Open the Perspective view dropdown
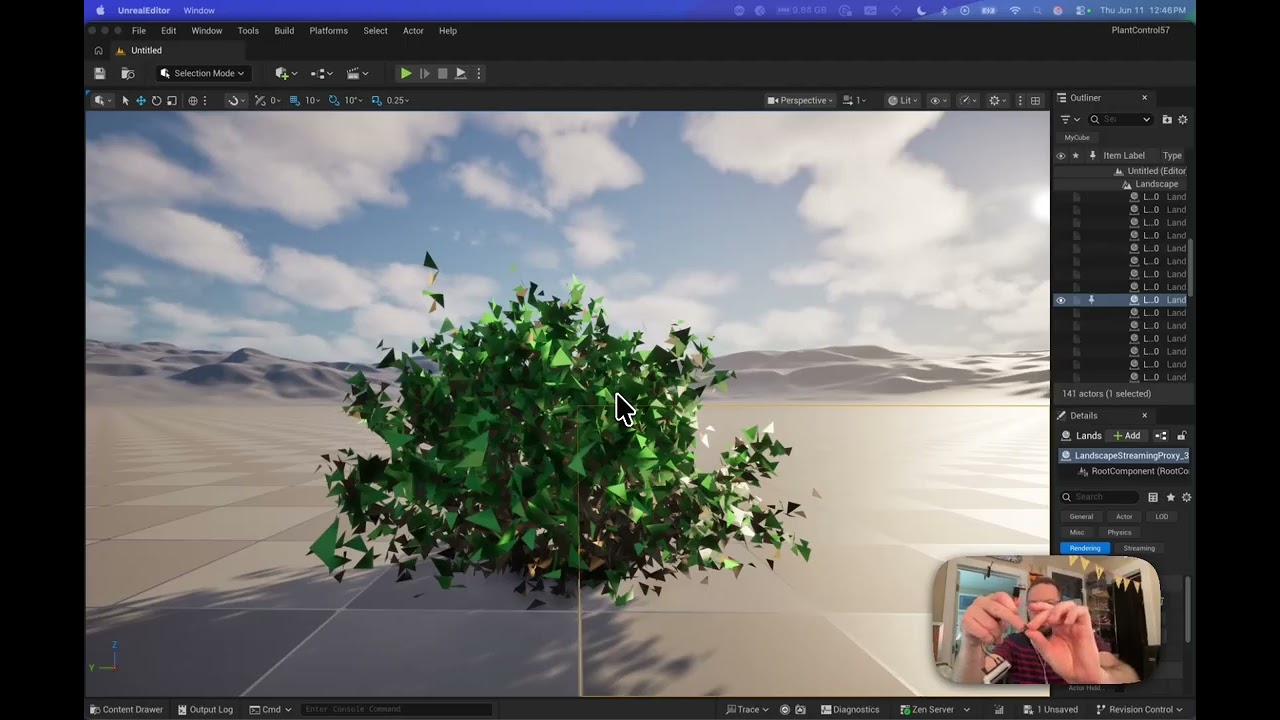The image size is (1280, 720). 800,100
